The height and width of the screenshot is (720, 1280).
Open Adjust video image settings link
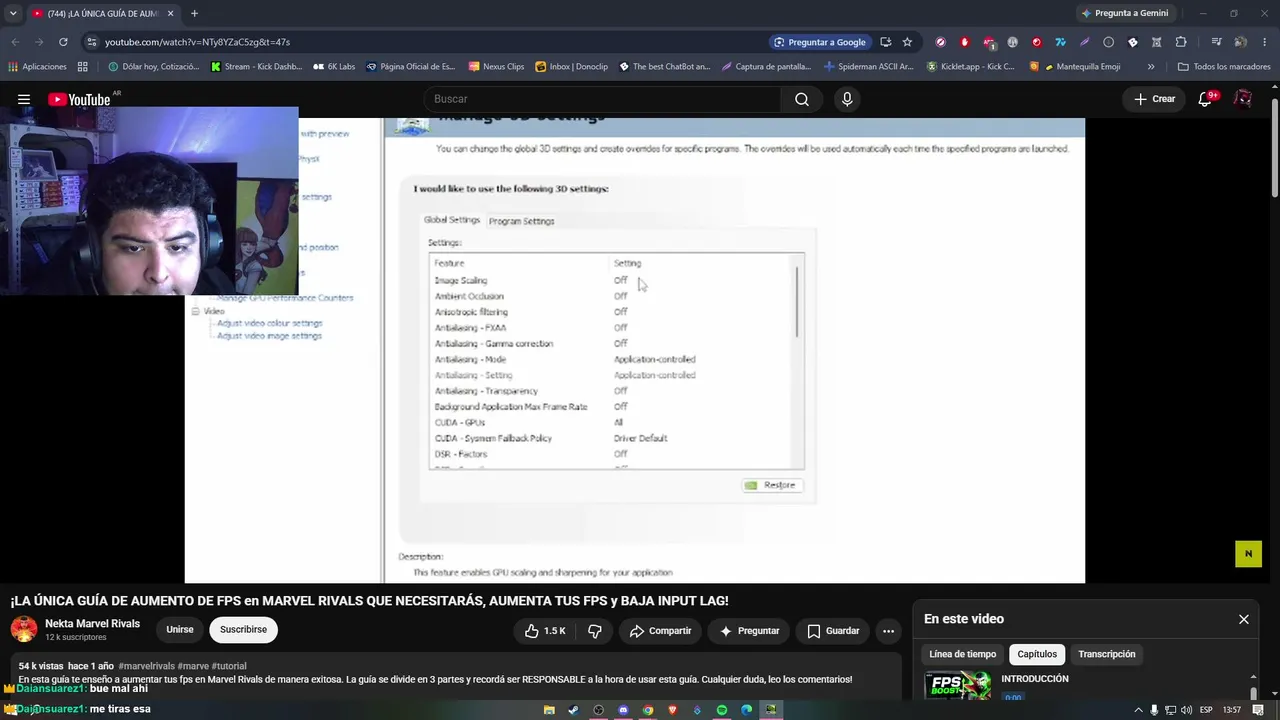coord(269,336)
